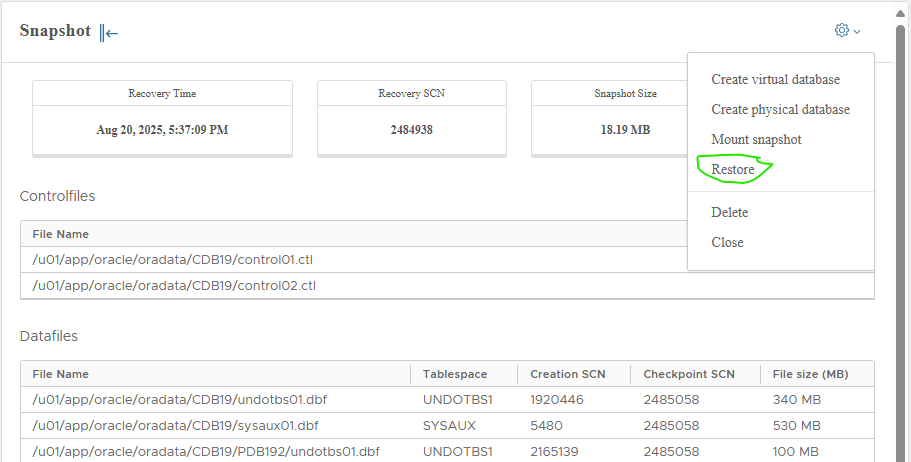Sort datafiles by File Name header
This screenshot has width=911, height=462.
61,374
